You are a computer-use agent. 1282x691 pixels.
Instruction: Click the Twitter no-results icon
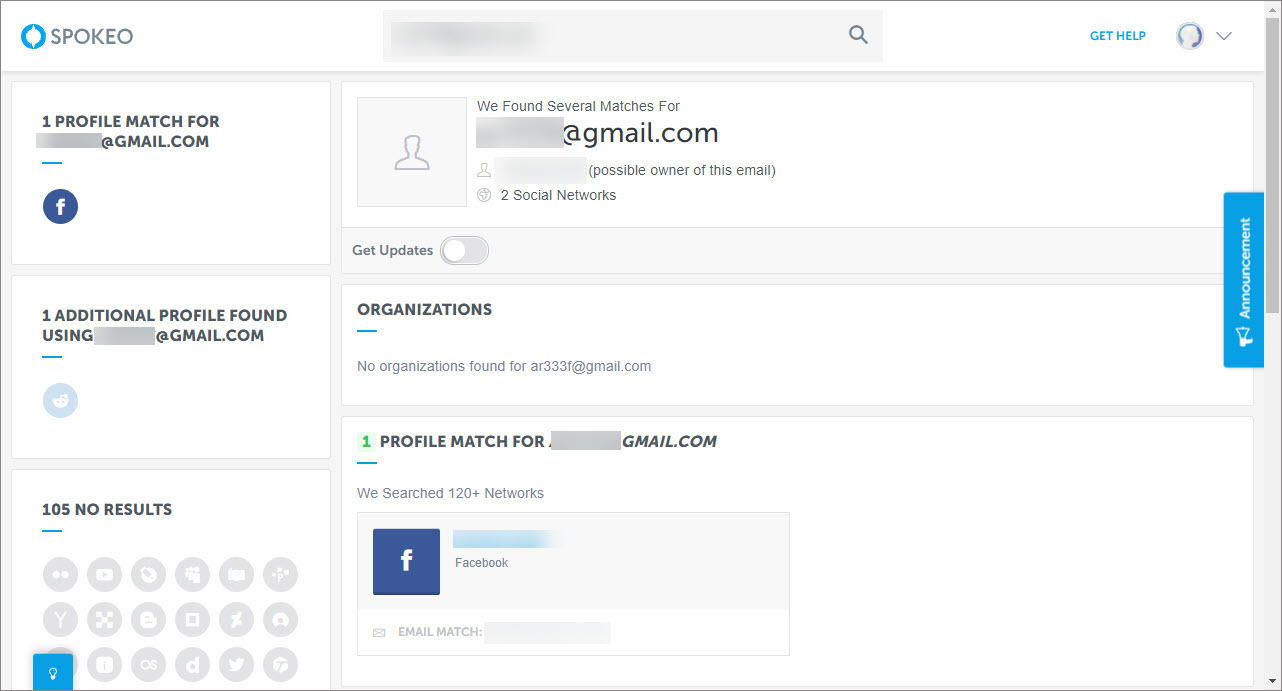236,664
